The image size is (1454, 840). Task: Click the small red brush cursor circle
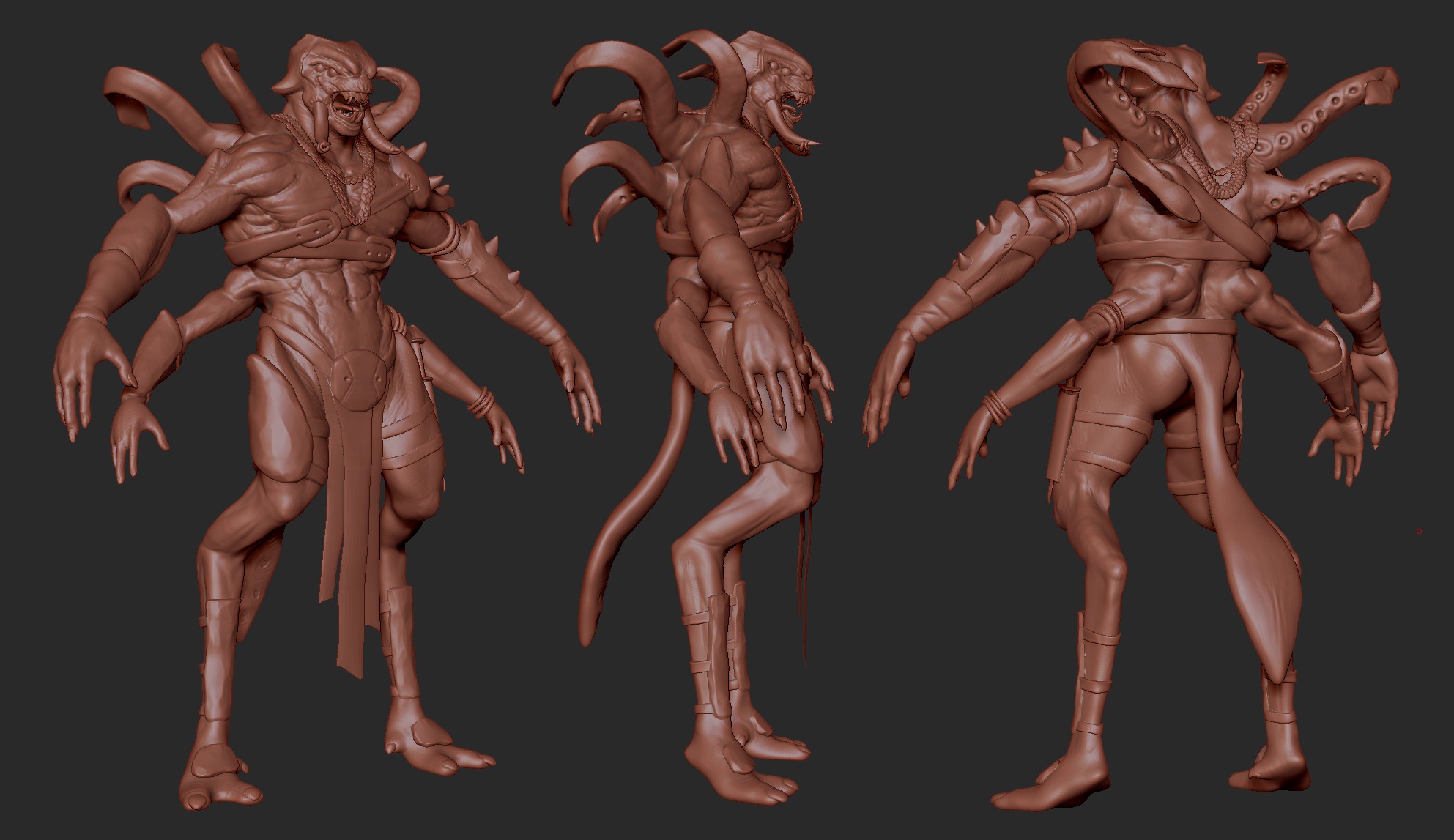pos(1419,531)
